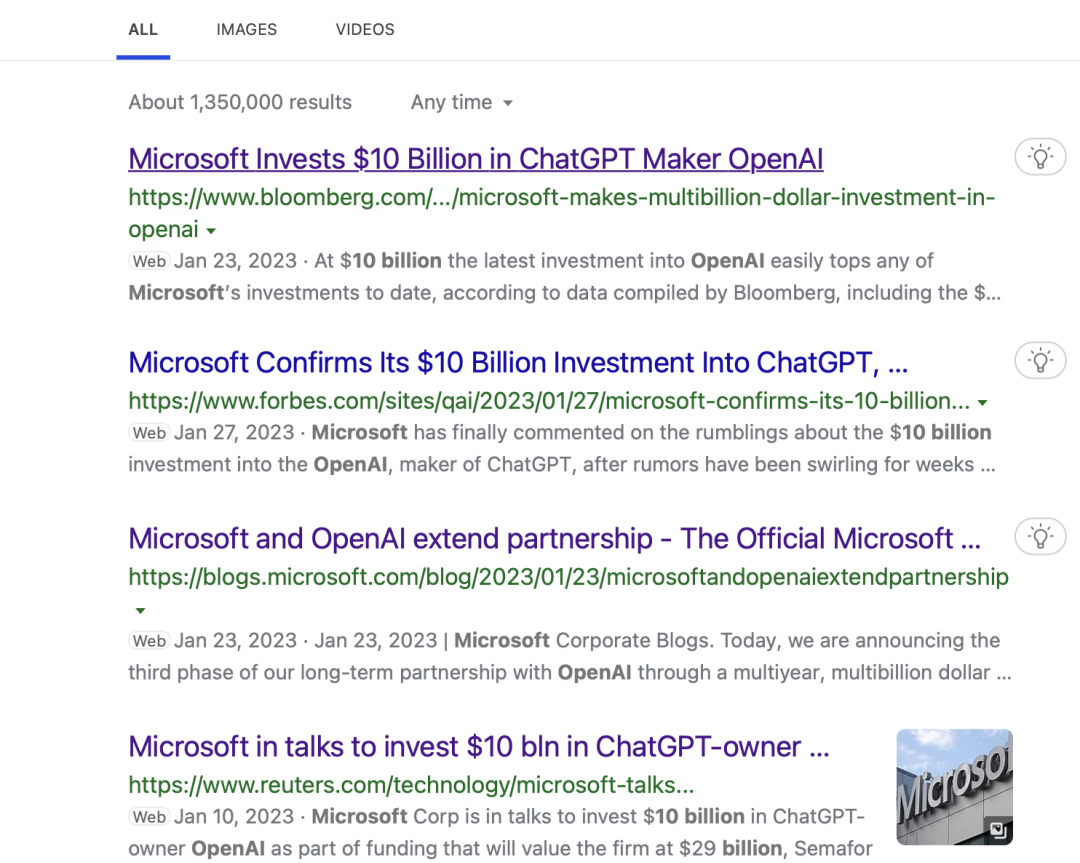Click the Web badge in the Bloomberg snippet

point(149,261)
